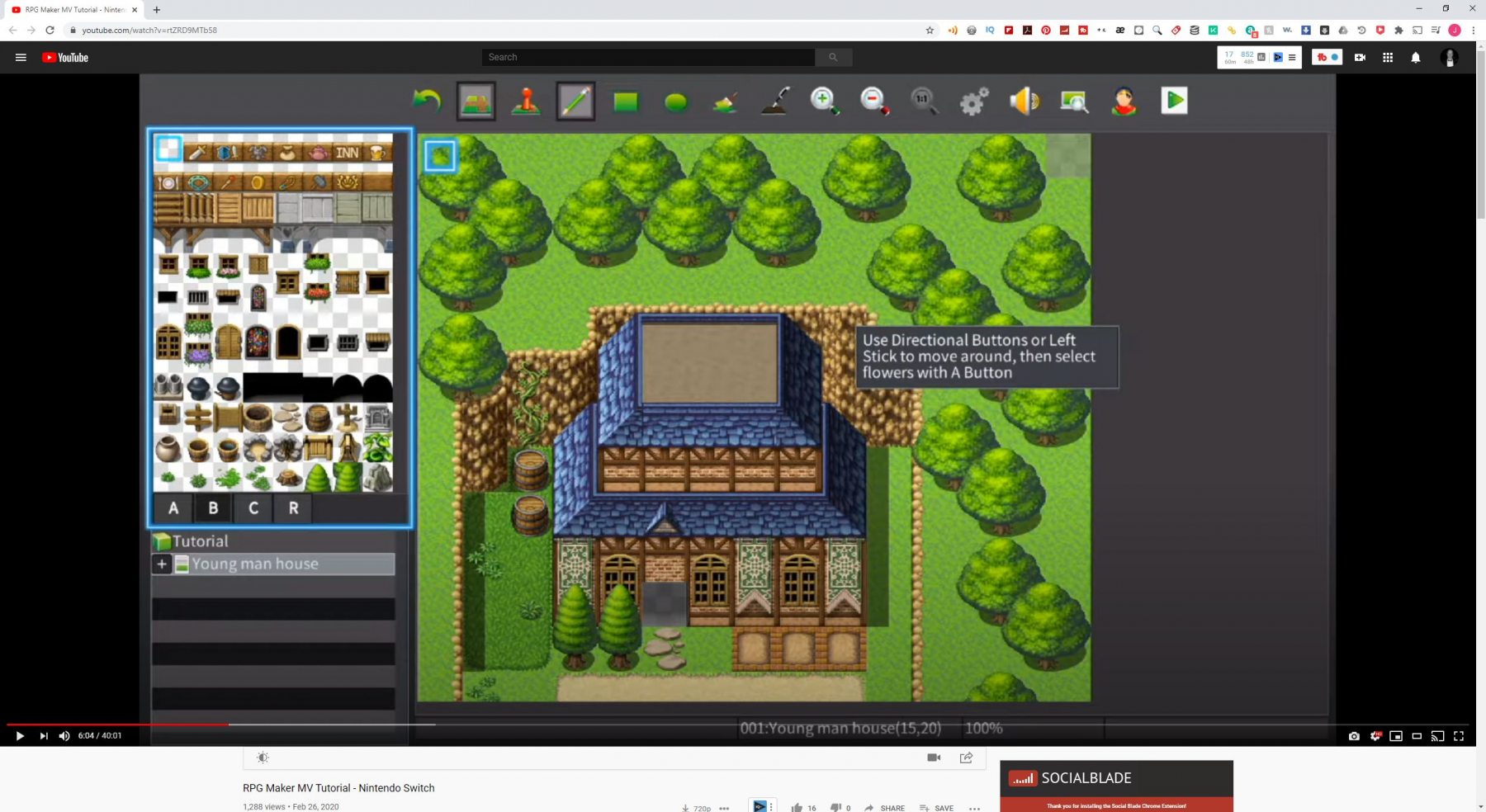Select tileset tab C
The height and width of the screenshot is (812, 1486).
pyautogui.click(x=253, y=508)
